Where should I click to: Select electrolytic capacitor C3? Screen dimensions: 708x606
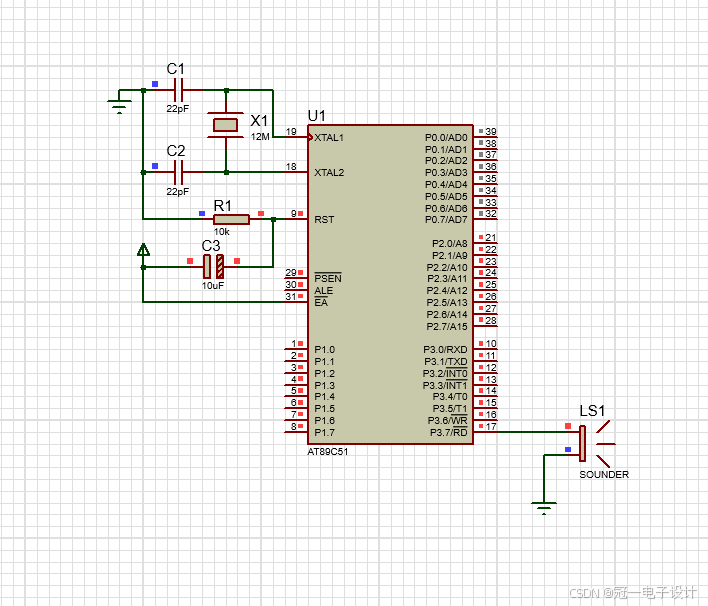pyautogui.click(x=214, y=266)
